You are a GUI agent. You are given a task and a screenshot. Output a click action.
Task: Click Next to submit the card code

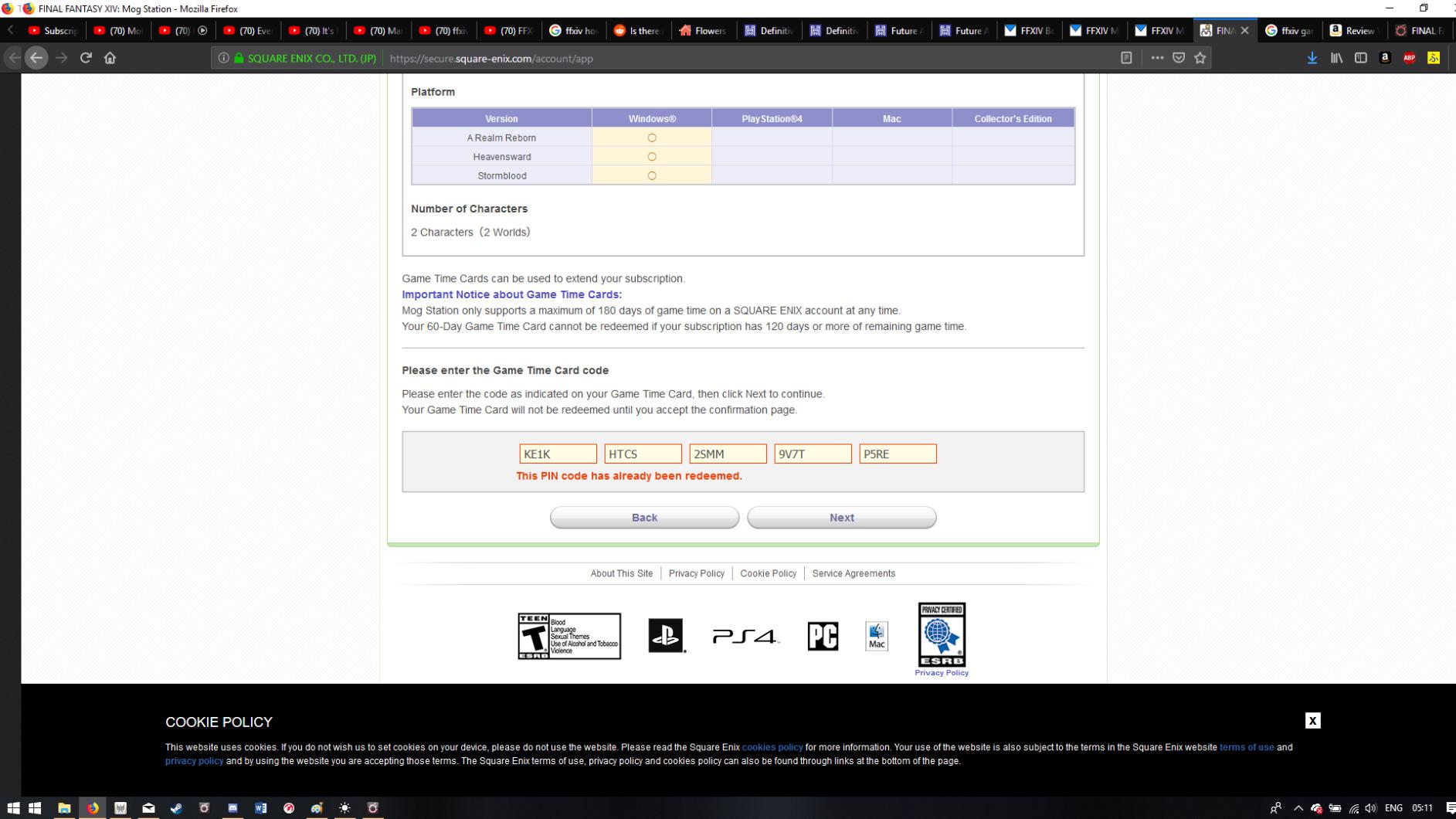[841, 518]
